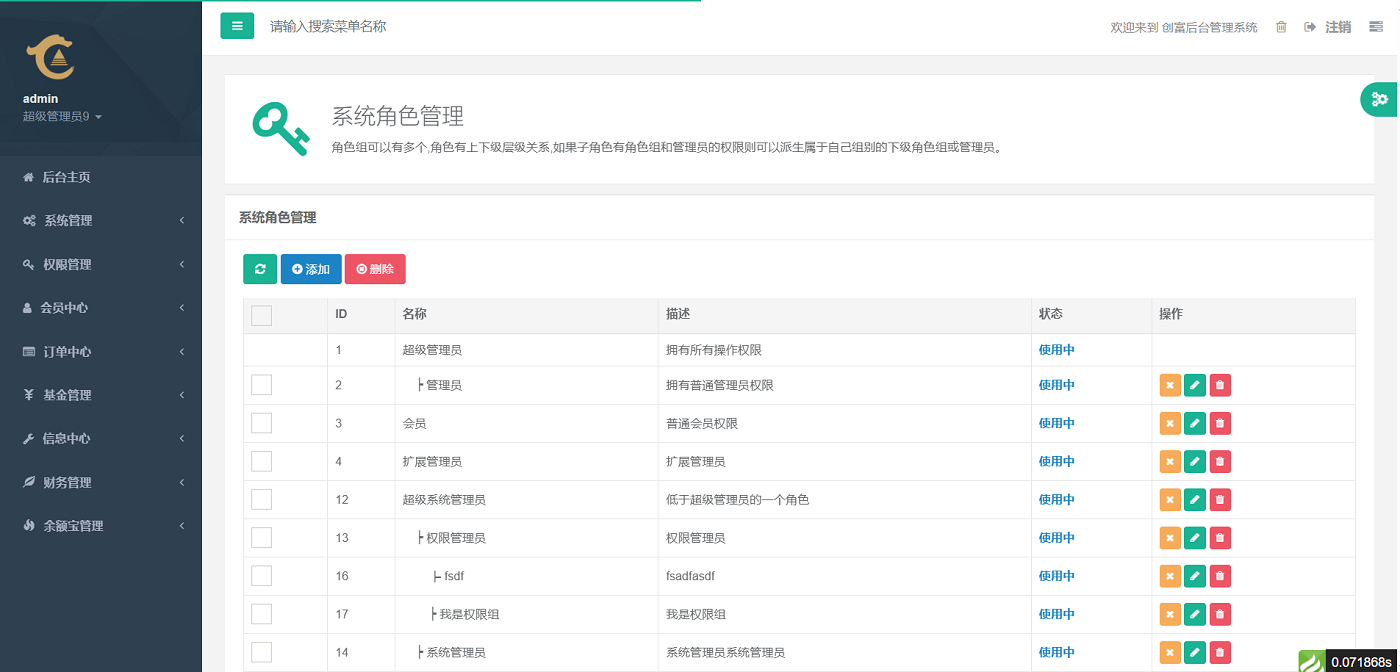Select checkbox for 超级系统管理员 row

point(261,500)
